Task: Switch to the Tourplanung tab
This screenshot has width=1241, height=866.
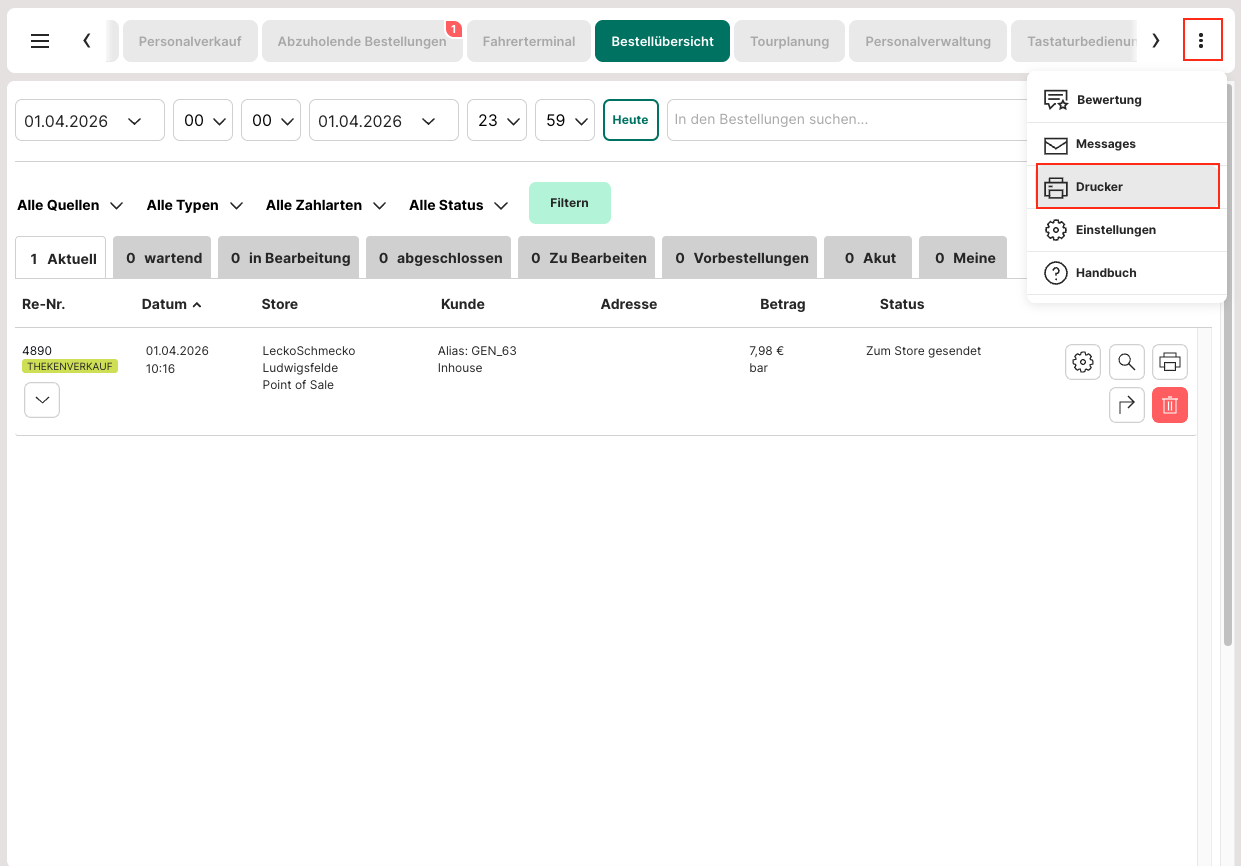Action: click(x=789, y=42)
